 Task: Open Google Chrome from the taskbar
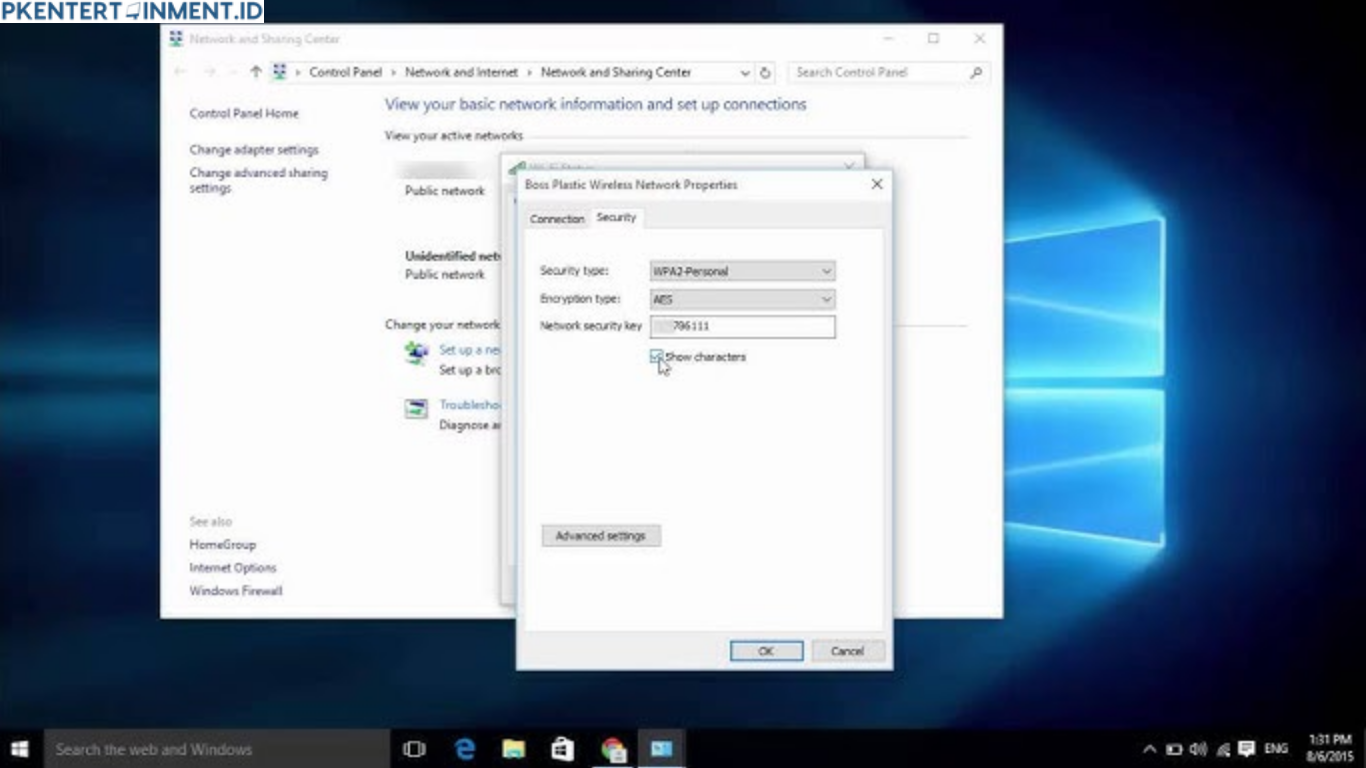tap(613, 749)
